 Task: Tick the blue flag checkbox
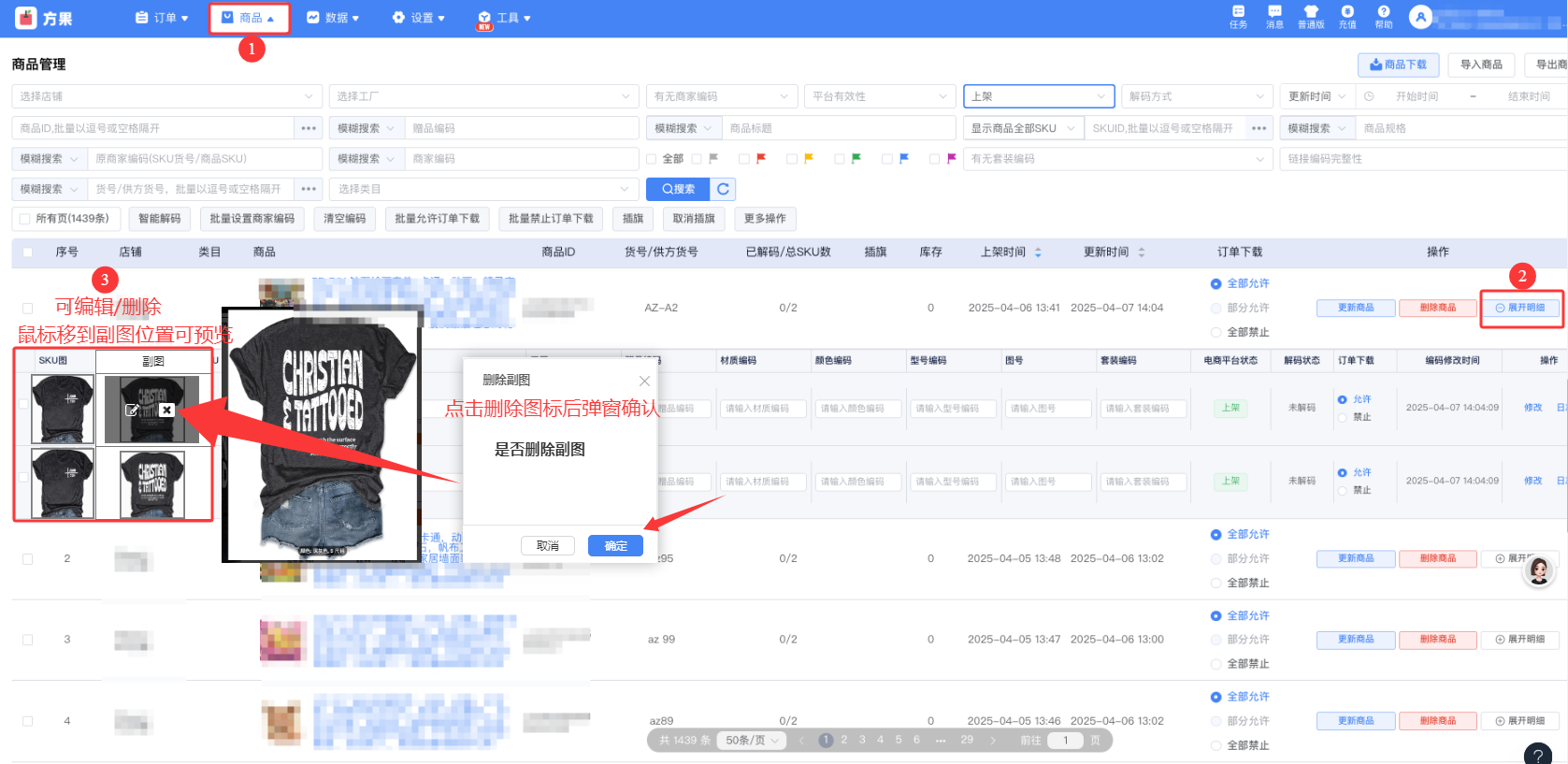[x=887, y=159]
